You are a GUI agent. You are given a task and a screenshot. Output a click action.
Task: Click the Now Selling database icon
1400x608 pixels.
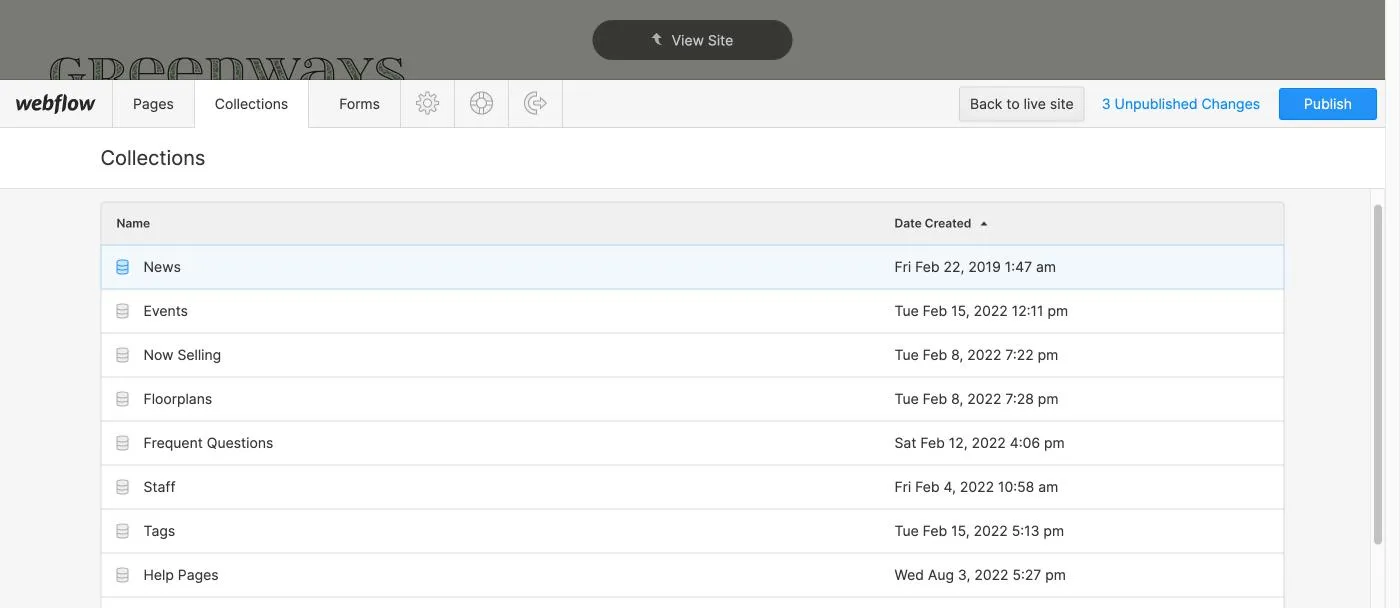tap(123, 355)
